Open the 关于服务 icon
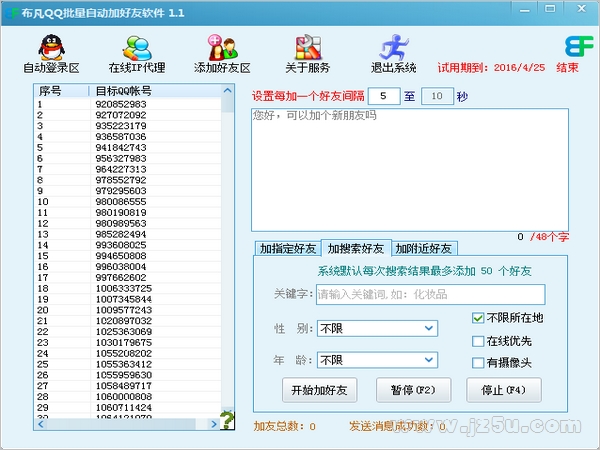The width and height of the screenshot is (600, 450). click(x=308, y=48)
